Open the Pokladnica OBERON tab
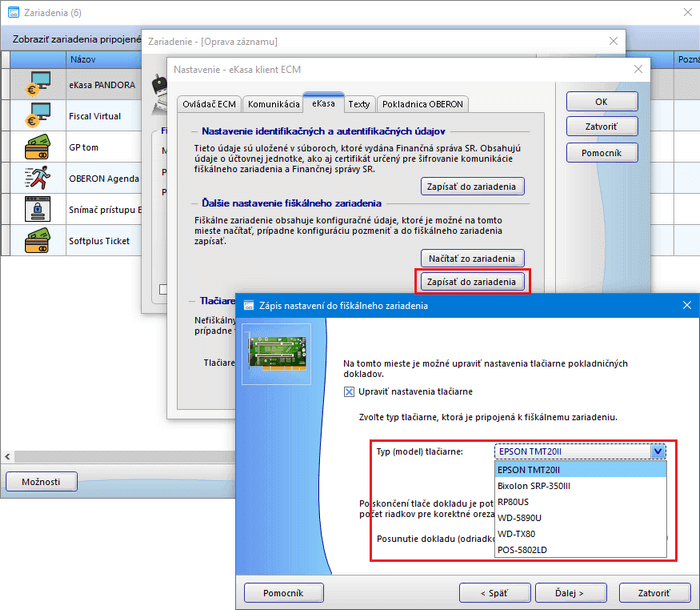 [x=423, y=104]
